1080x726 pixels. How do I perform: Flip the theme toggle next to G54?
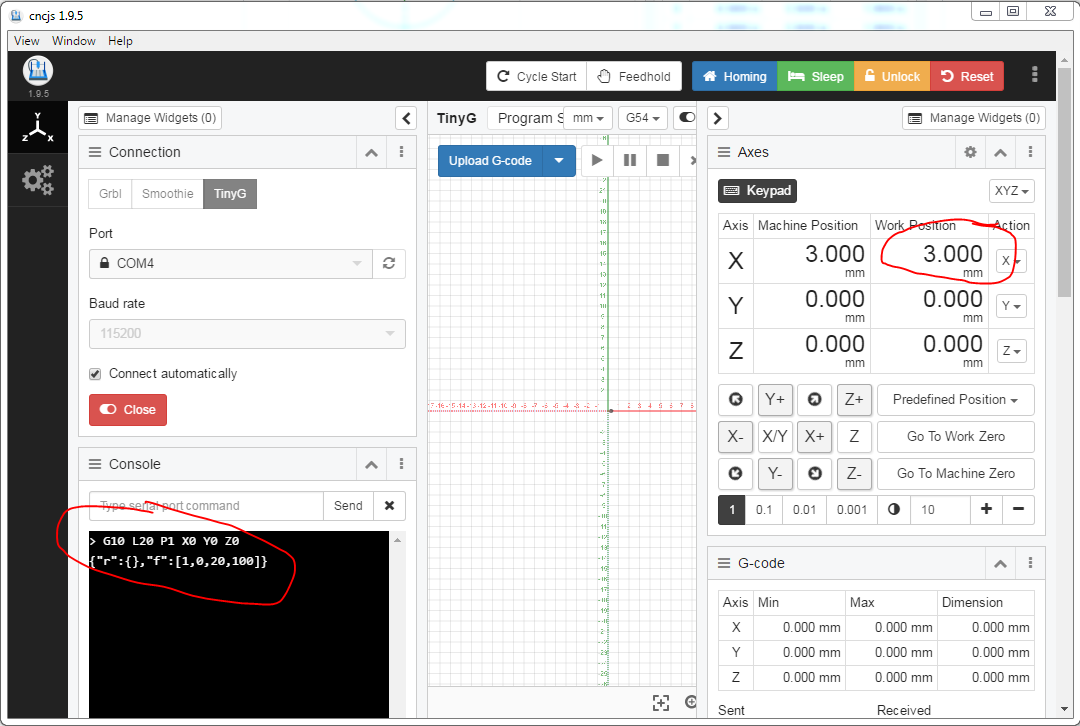click(686, 117)
